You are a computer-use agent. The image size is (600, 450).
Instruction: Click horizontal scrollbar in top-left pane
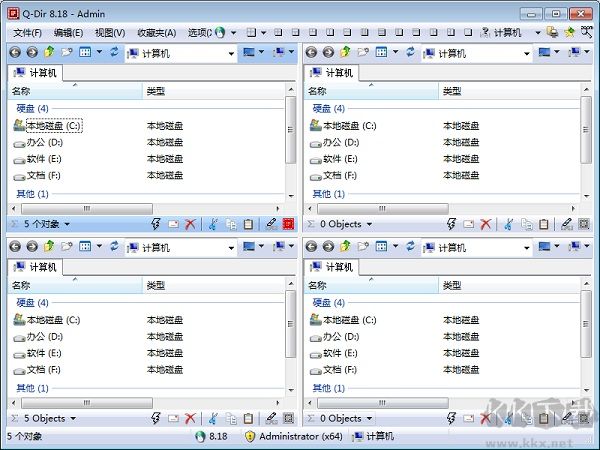[x=87, y=209]
